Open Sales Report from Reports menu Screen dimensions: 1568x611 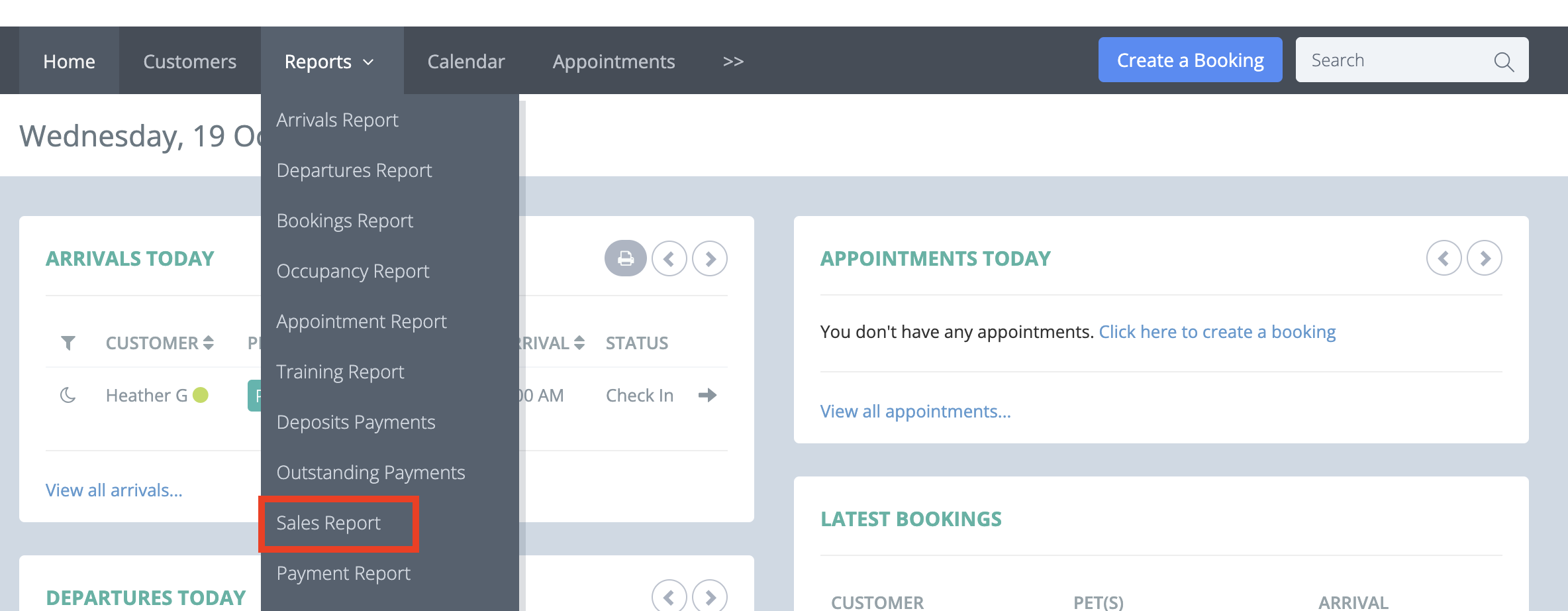click(328, 523)
